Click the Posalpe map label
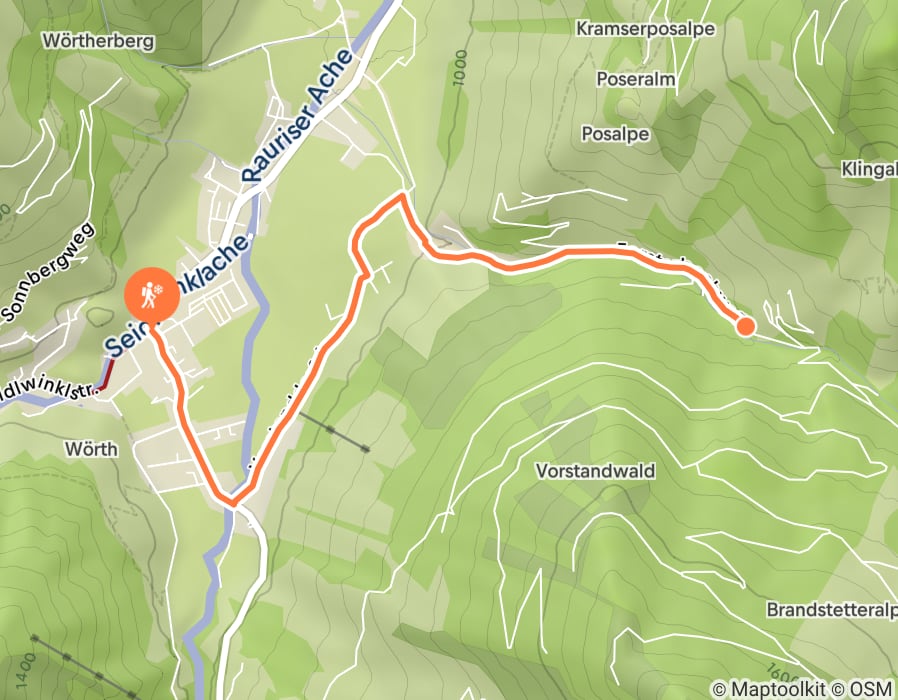Image resolution: width=898 pixels, height=700 pixels. [615, 133]
